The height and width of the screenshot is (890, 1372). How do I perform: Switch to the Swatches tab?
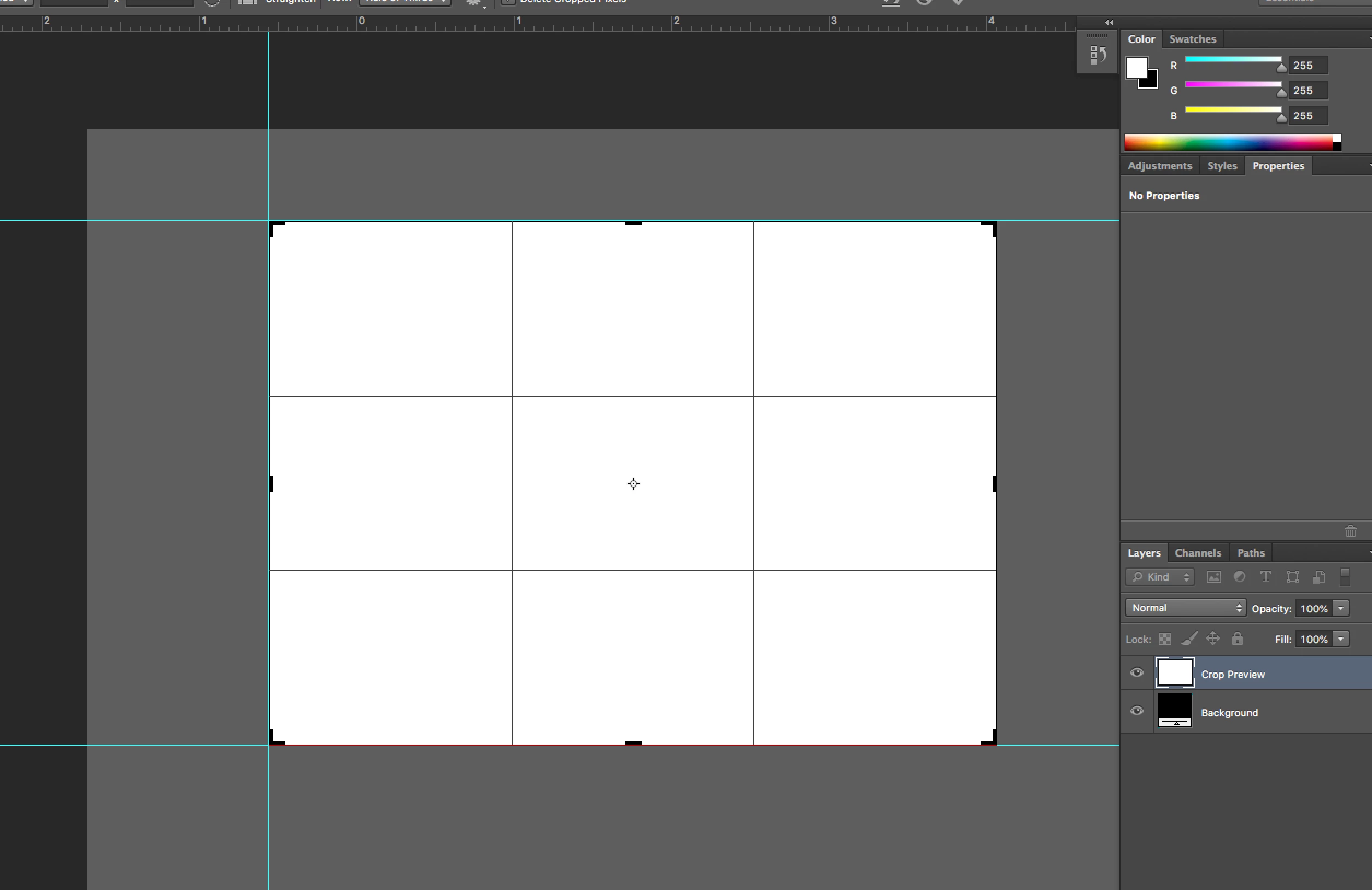1192,39
